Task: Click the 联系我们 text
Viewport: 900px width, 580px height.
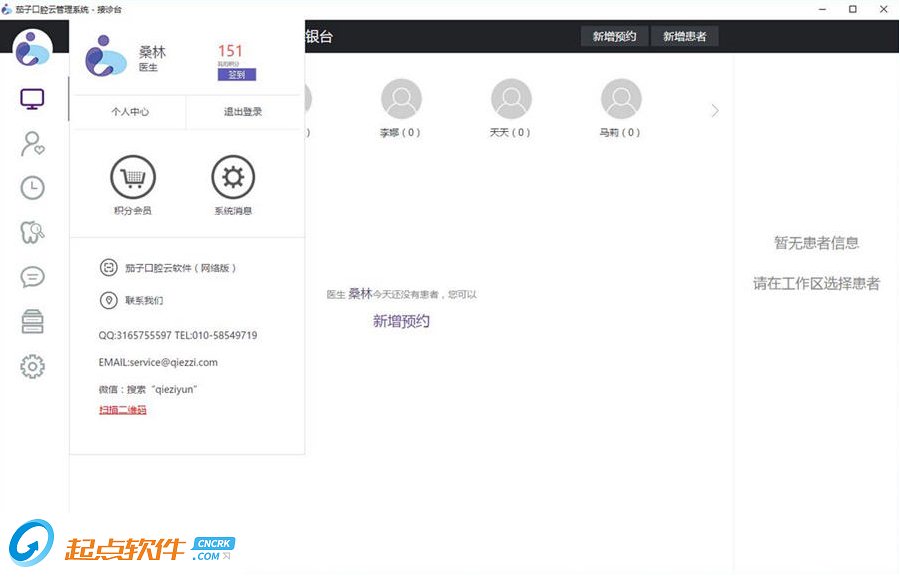Action: pyautogui.click(x=144, y=300)
